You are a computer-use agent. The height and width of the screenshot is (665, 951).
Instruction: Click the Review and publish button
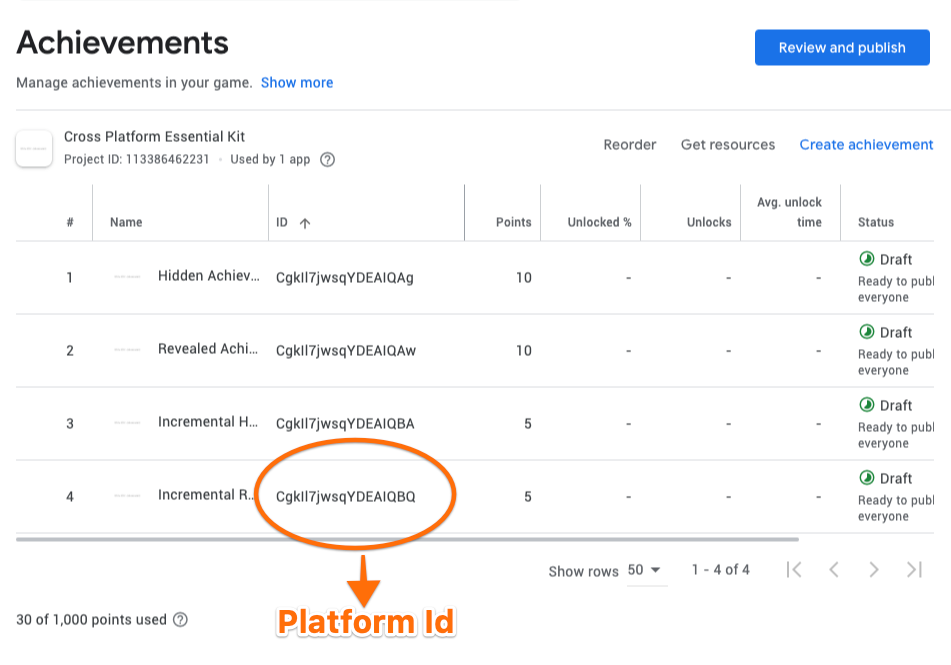pyautogui.click(x=841, y=48)
